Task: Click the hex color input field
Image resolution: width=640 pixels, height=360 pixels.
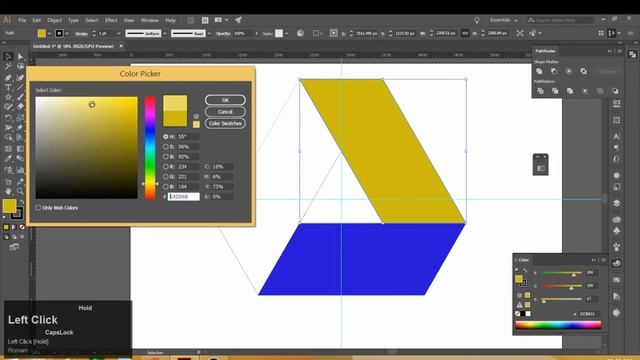Action: coord(184,197)
